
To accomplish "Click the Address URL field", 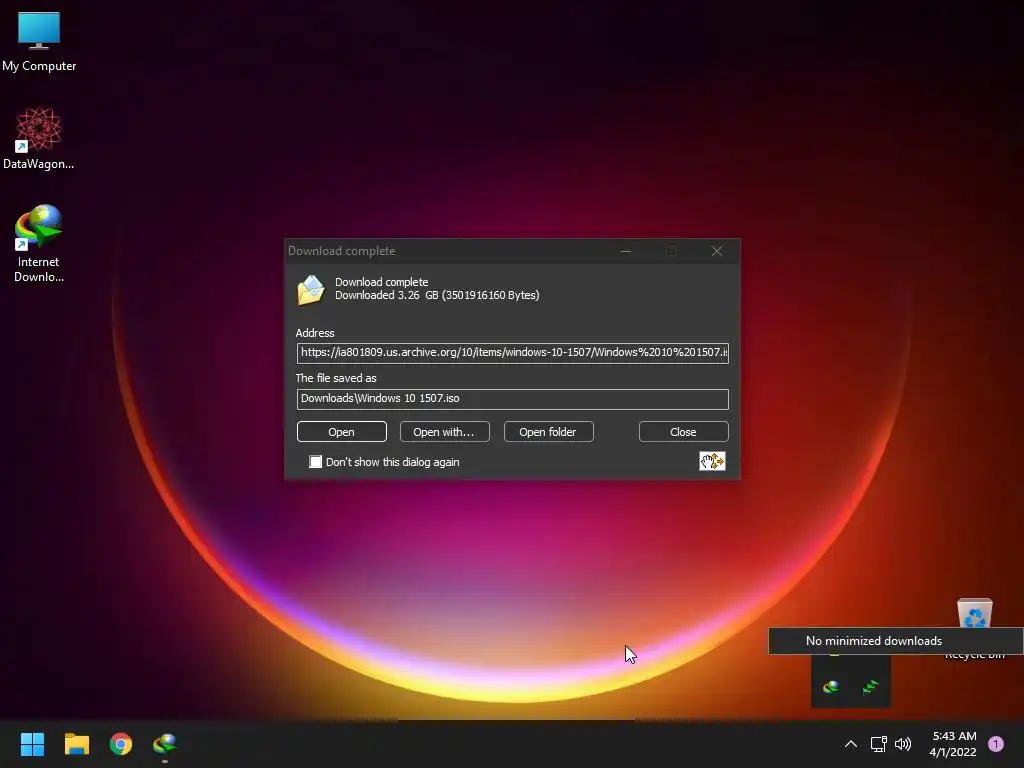I will coord(513,353).
